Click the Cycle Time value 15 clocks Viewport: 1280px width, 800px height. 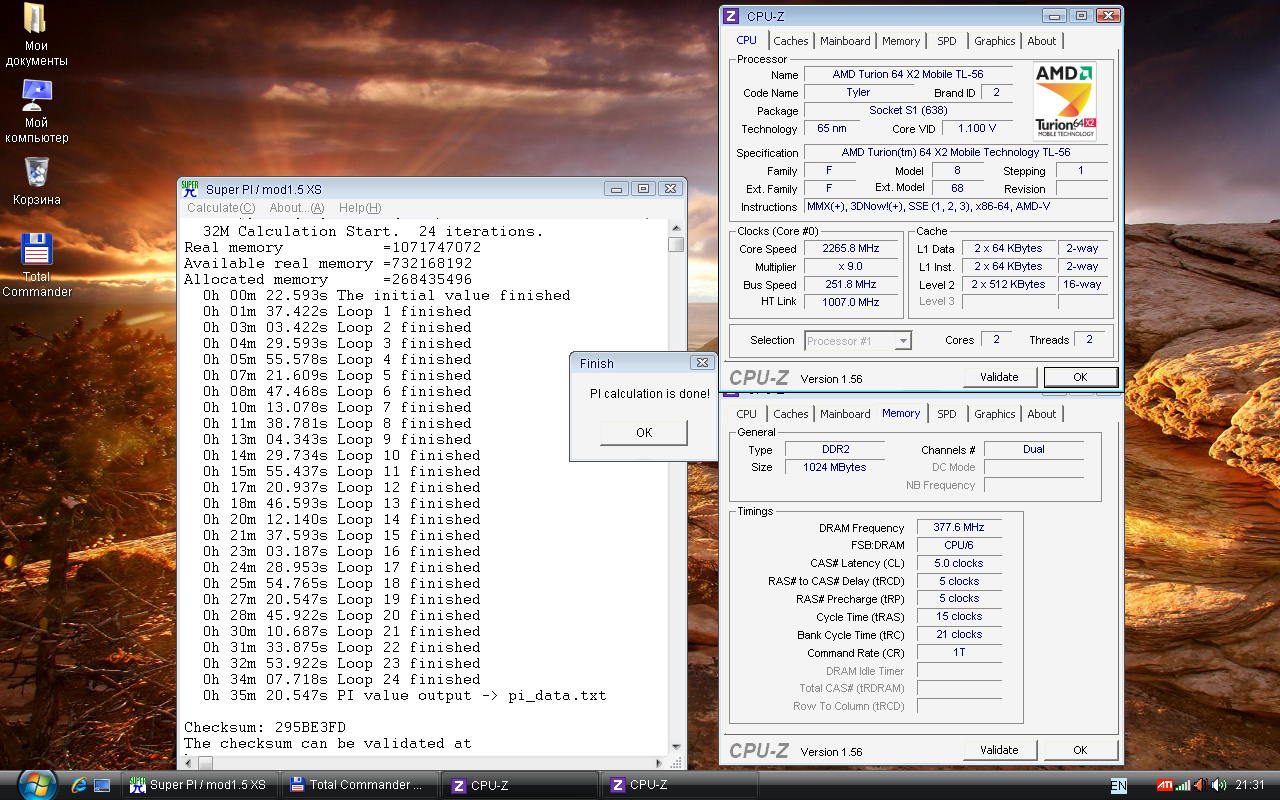click(958, 616)
